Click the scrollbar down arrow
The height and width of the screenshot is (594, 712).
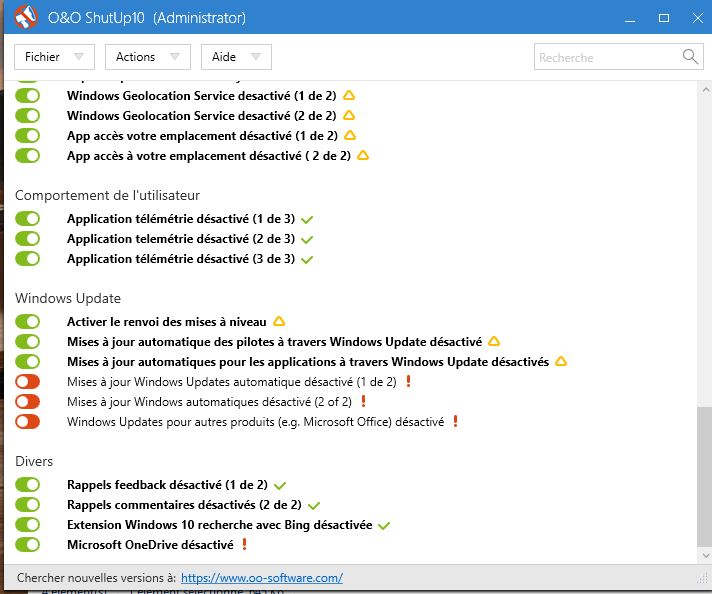pos(706,555)
